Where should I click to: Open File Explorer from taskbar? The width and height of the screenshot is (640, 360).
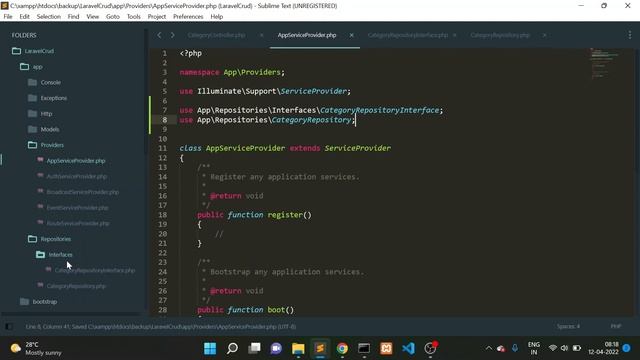pos(298,349)
